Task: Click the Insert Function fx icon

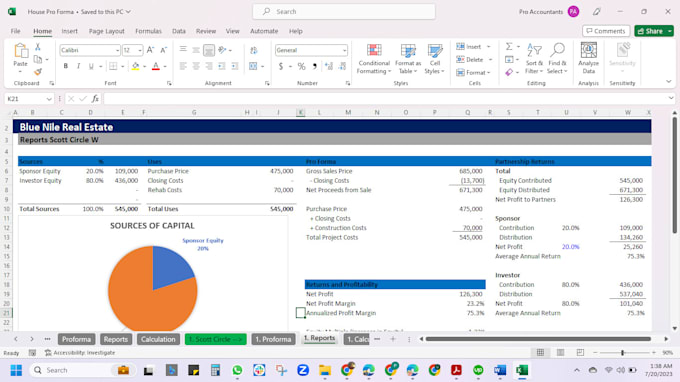Action: [x=95, y=99]
